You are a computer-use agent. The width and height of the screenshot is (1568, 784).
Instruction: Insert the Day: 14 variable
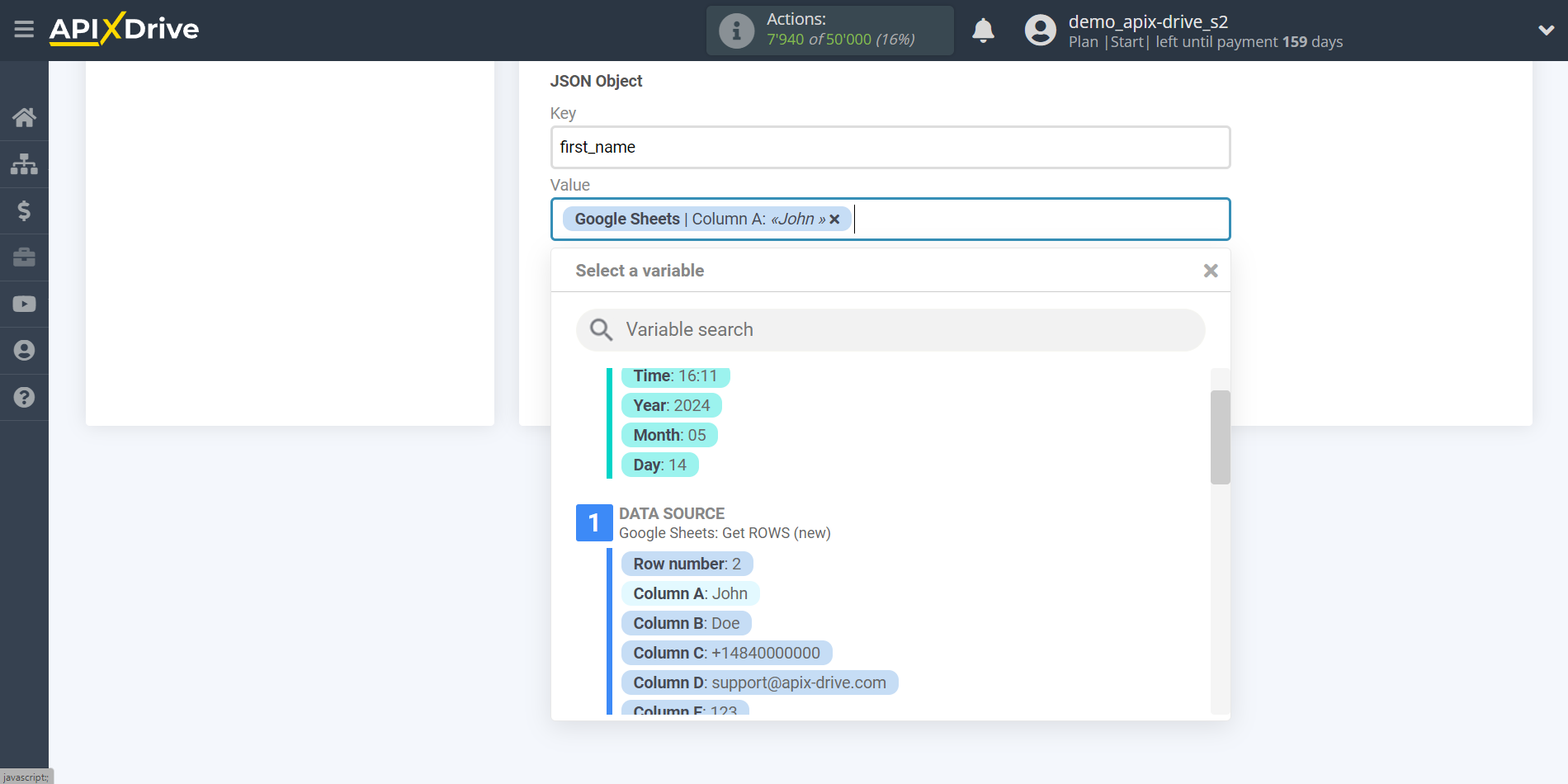pyautogui.click(x=659, y=465)
